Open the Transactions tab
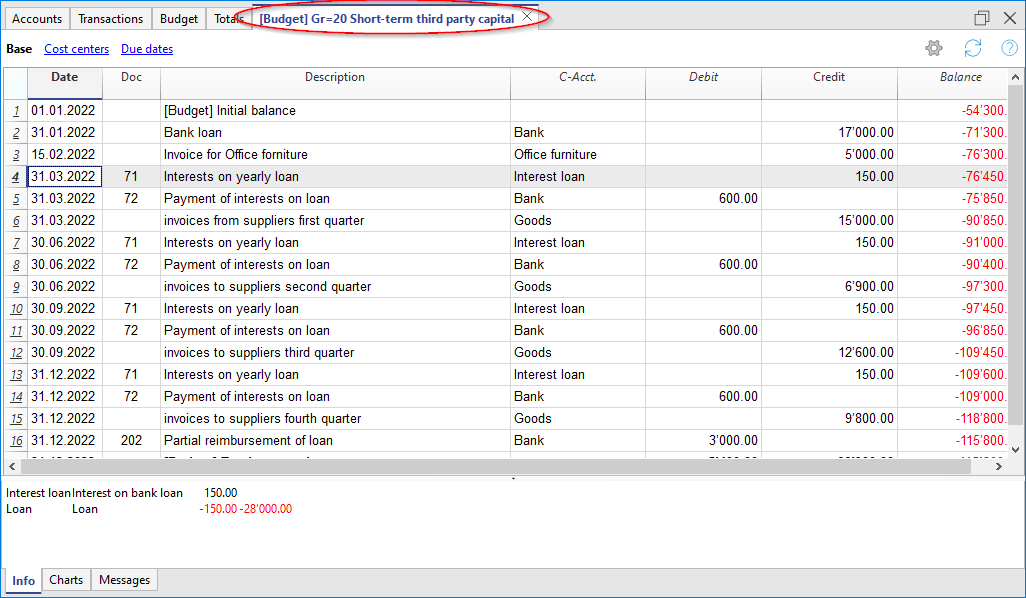This screenshot has width=1026, height=598. coord(110,19)
